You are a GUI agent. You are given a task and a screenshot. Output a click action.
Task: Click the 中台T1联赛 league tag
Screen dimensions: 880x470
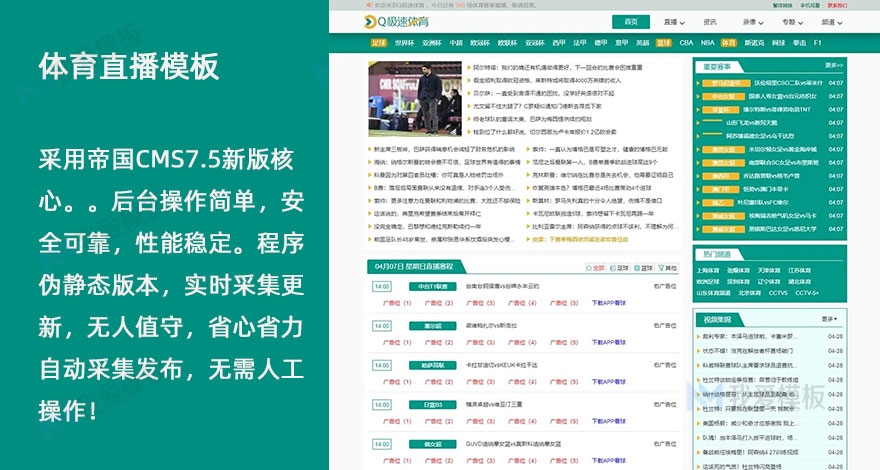click(x=433, y=286)
